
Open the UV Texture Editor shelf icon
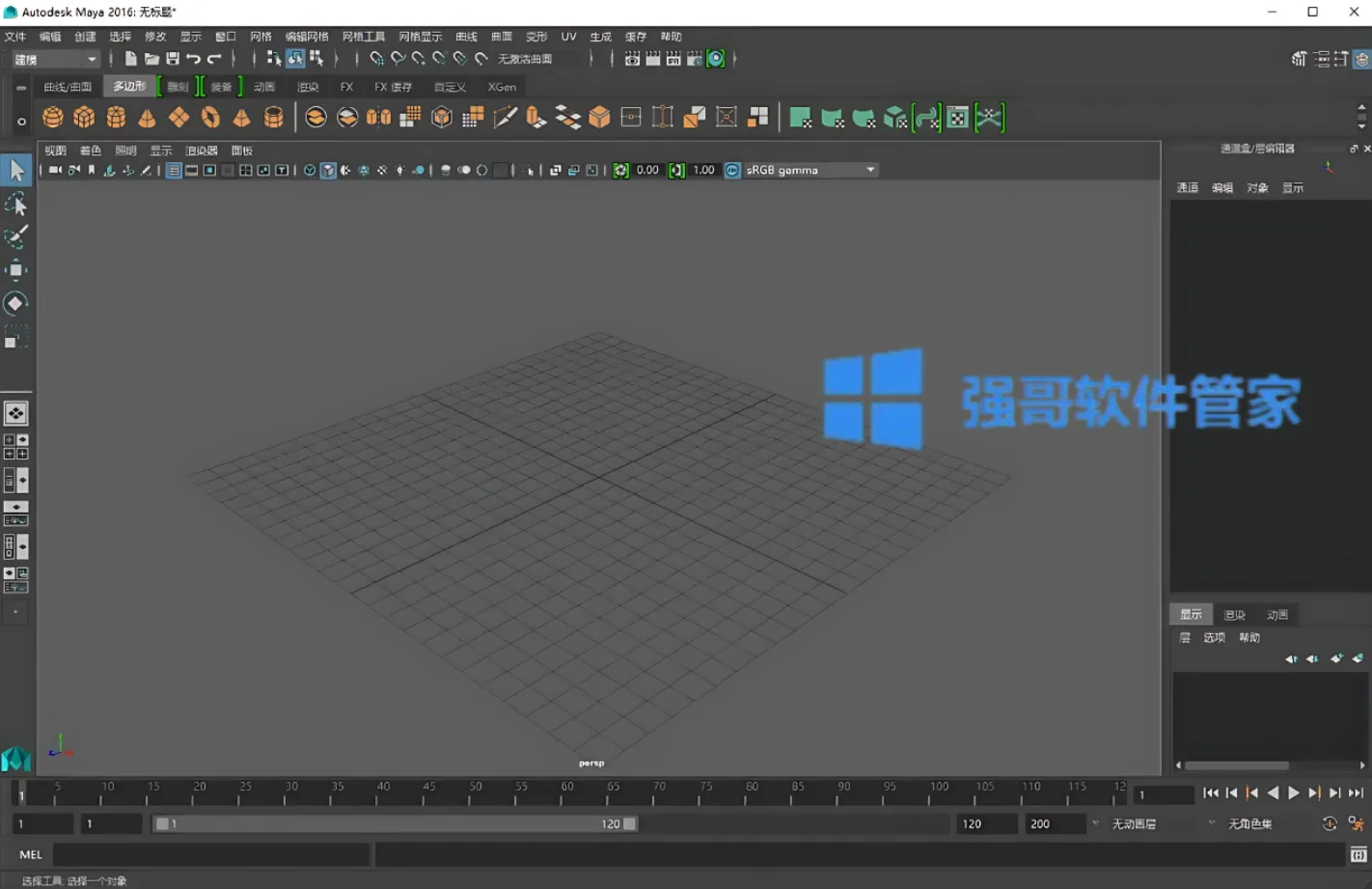point(958,118)
